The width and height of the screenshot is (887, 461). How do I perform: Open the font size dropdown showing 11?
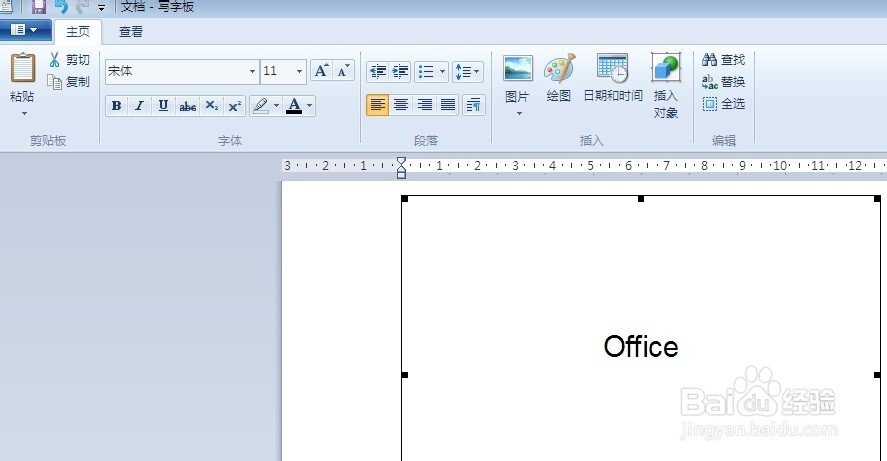click(299, 71)
